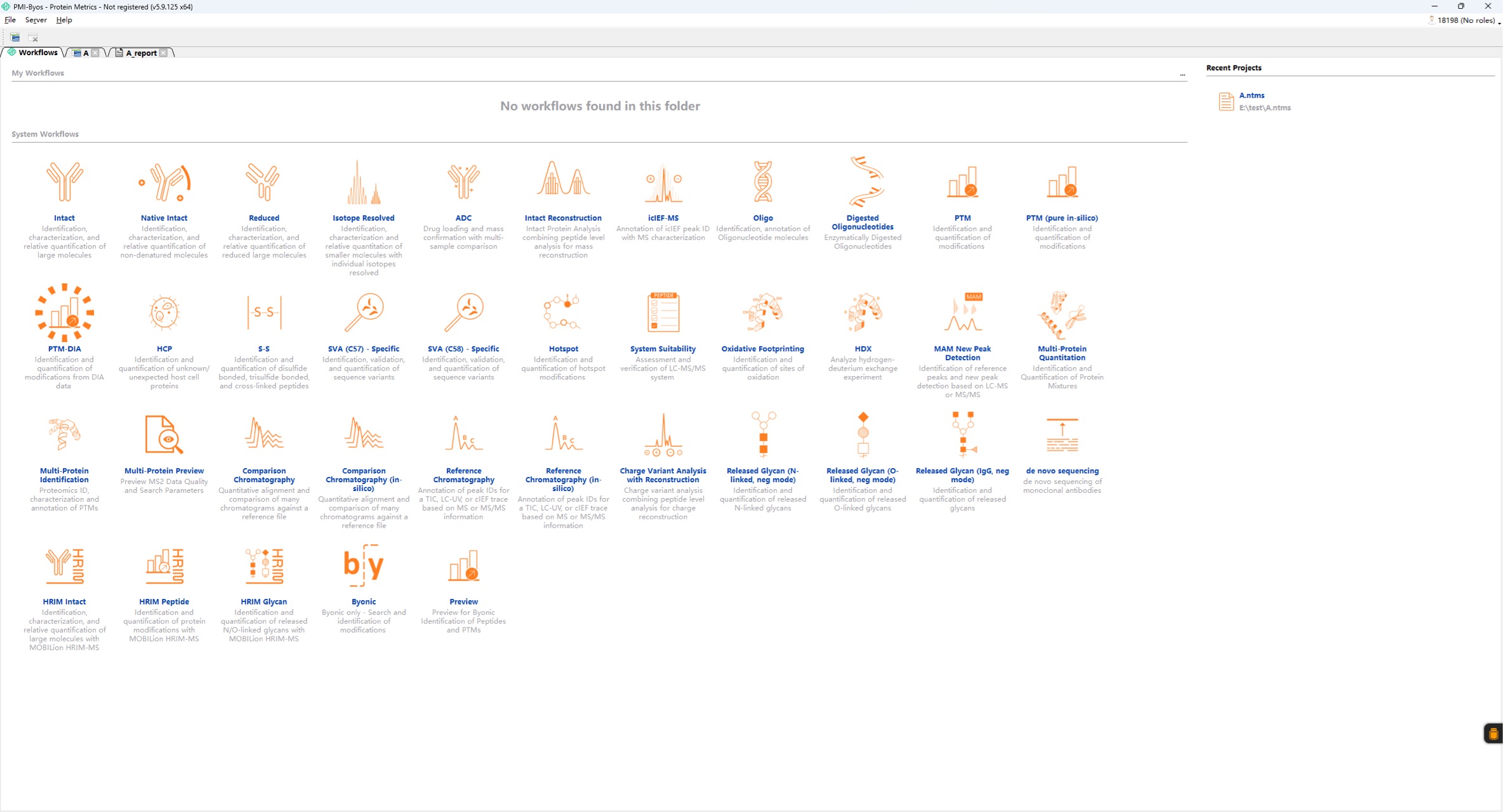Click the HRIM Glycan workflow icon
The image size is (1503, 812).
(x=264, y=565)
